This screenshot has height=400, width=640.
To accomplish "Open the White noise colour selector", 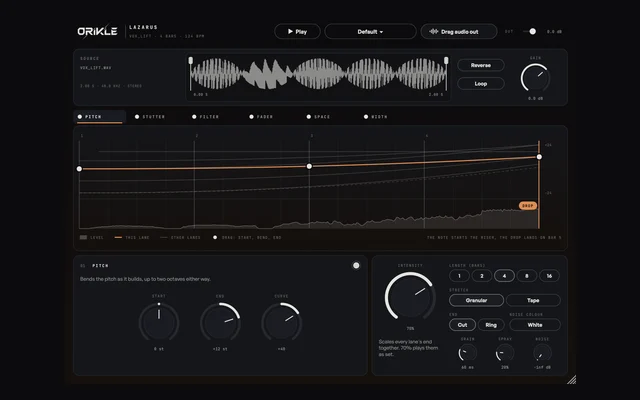I will click(x=535, y=325).
